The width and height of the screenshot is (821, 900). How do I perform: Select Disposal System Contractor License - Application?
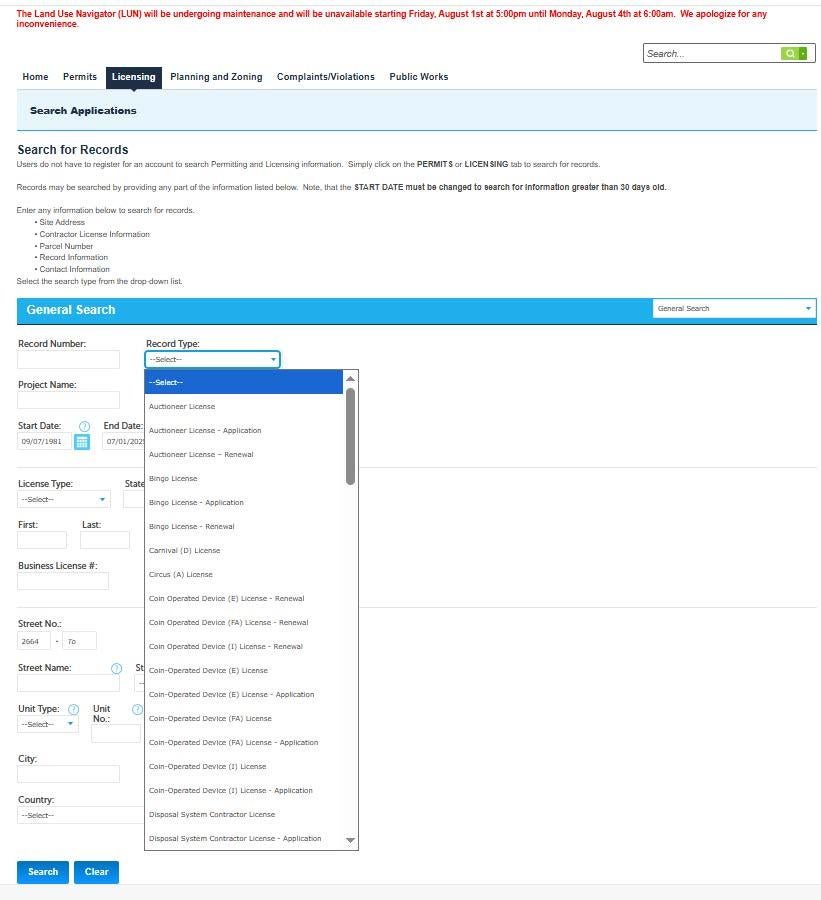[243, 839]
